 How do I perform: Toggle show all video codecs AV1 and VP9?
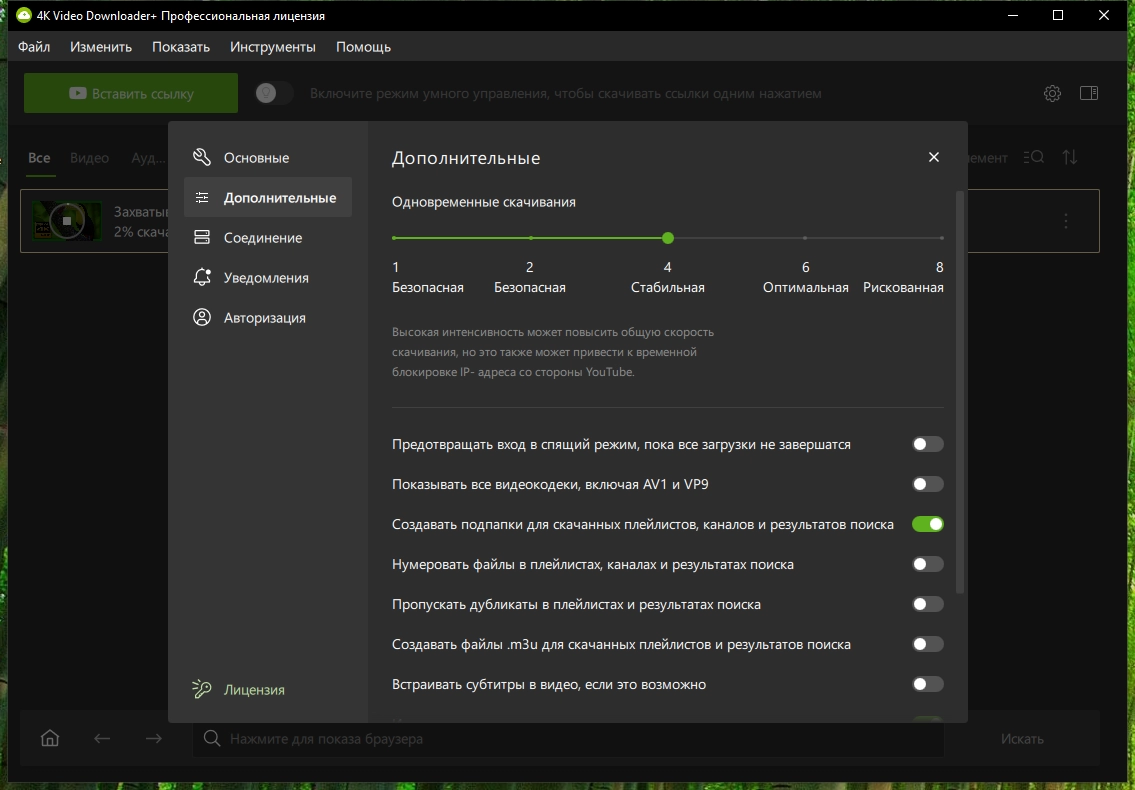click(x=927, y=484)
